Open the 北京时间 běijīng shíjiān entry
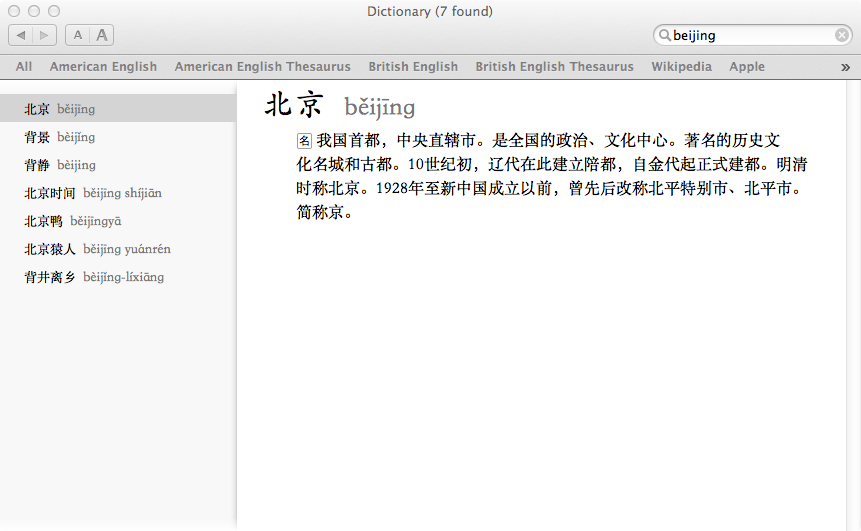Viewport: 861px width, 531px height. click(x=118, y=193)
